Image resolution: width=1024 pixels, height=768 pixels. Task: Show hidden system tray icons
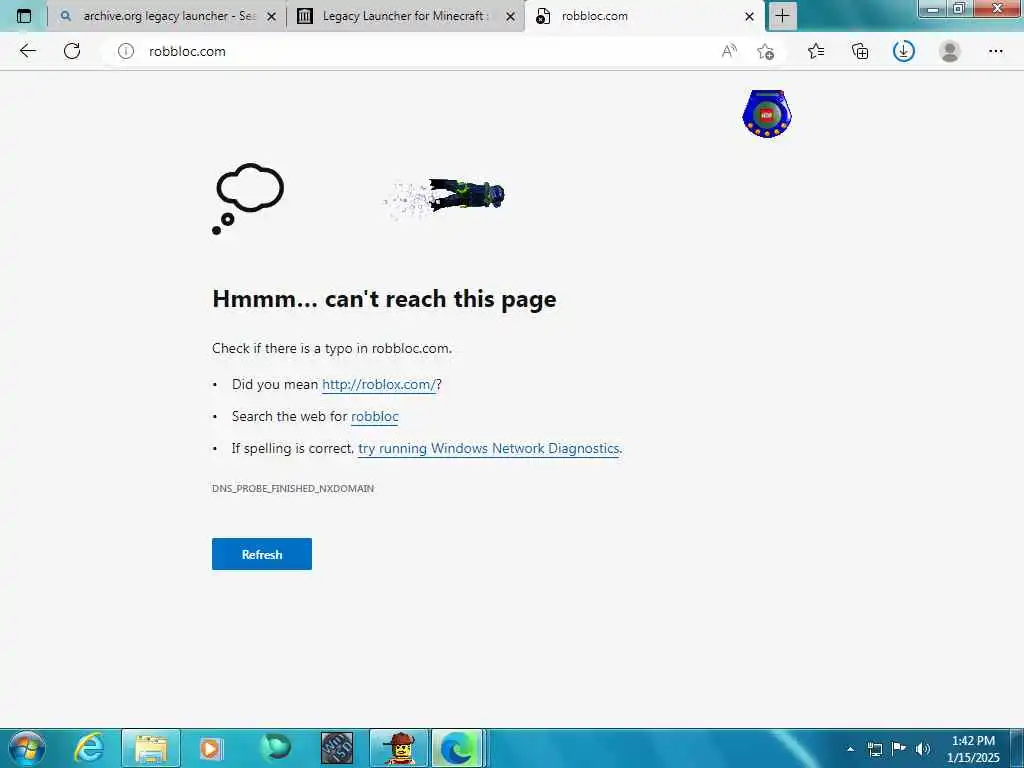click(x=850, y=749)
